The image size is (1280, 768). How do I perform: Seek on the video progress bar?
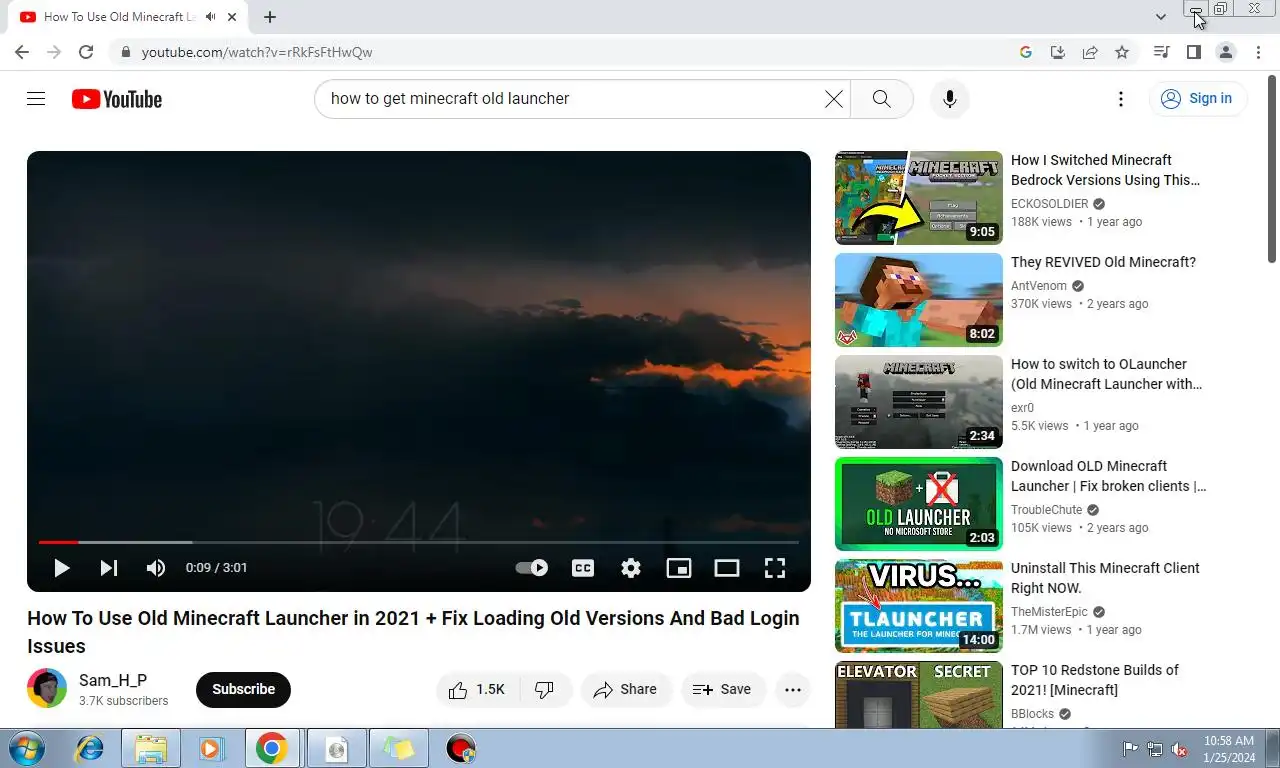[x=419, y=542]
